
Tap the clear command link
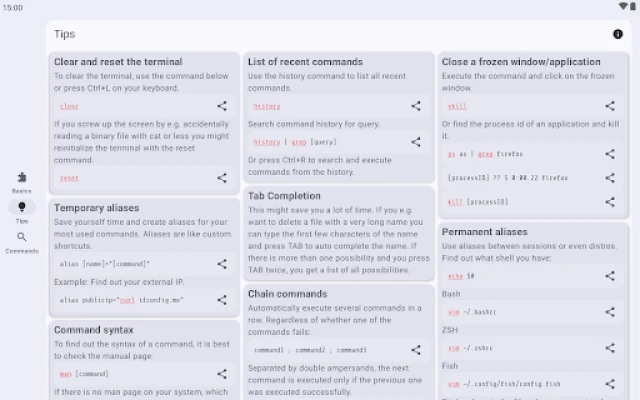[69, 106]
